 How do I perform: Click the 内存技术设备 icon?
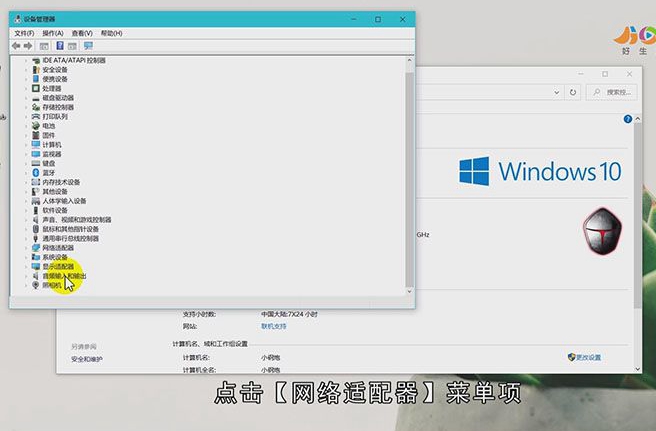click(36, 182)
